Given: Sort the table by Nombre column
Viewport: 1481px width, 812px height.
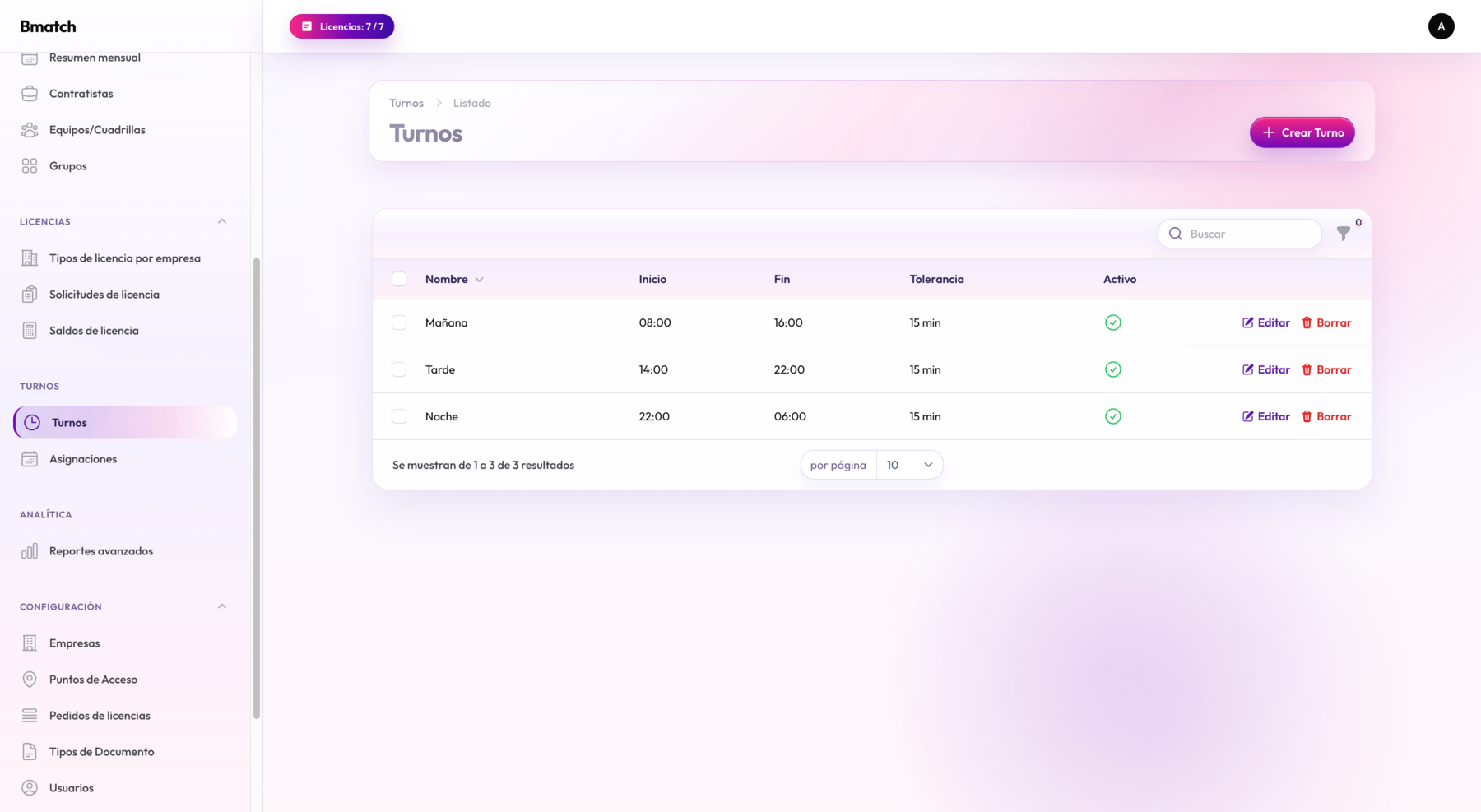Looking at the screenshot, I should (x=454, y=279).
